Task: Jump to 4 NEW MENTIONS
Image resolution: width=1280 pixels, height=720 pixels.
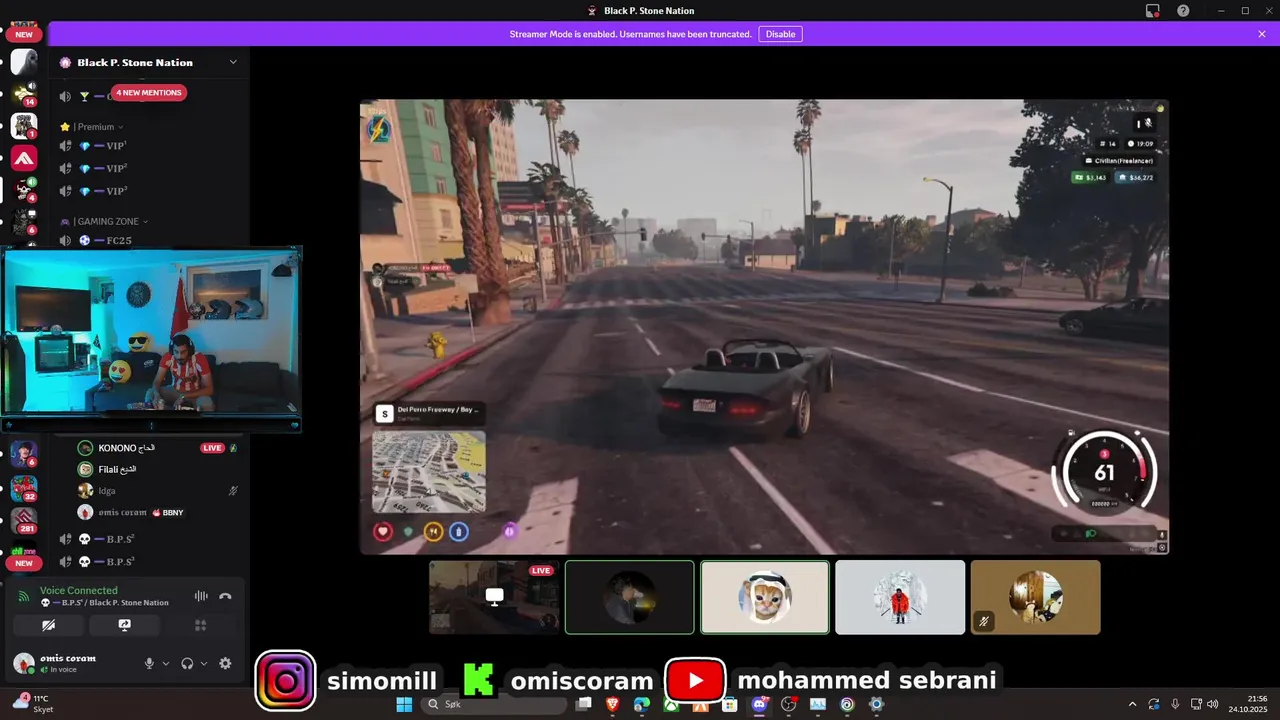Action: (x=148, y=93)
